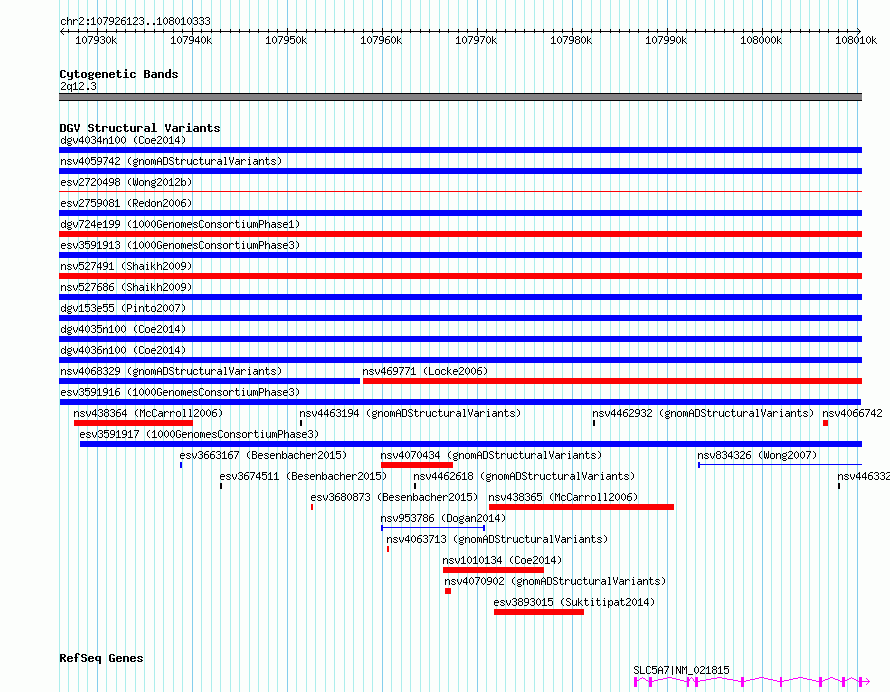
Task: Click nsv4068329 gnomAD variant label
Action: coord(171,371)
